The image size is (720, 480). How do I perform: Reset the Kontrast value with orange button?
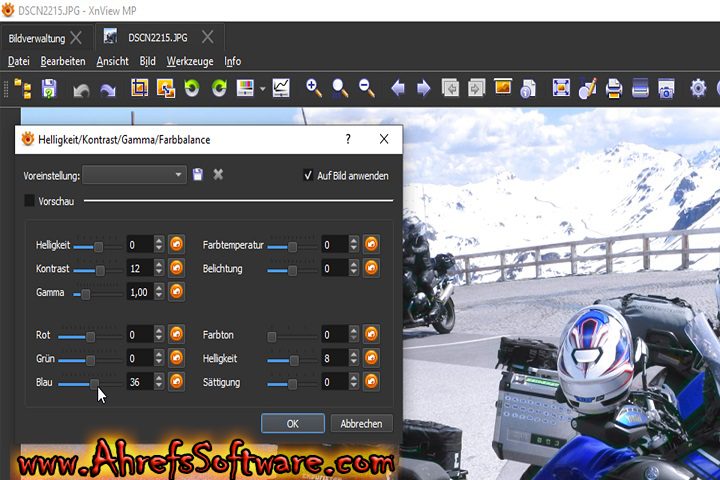coord(176,269)
